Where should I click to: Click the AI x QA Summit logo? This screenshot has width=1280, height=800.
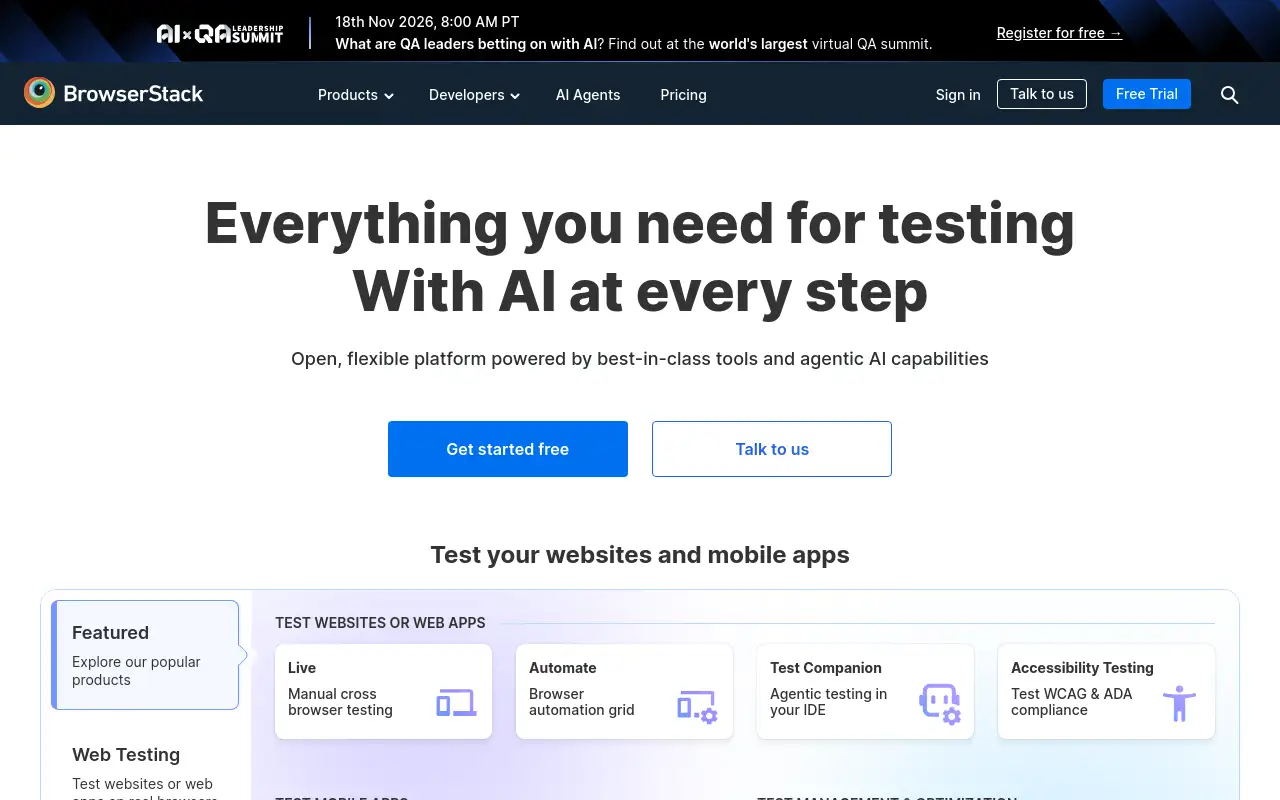click(x=220, y=33)
